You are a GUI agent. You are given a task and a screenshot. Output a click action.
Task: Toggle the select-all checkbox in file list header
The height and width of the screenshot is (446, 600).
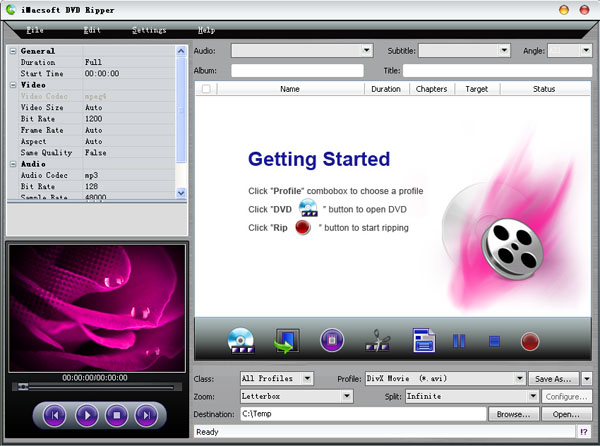click(206, 89)
